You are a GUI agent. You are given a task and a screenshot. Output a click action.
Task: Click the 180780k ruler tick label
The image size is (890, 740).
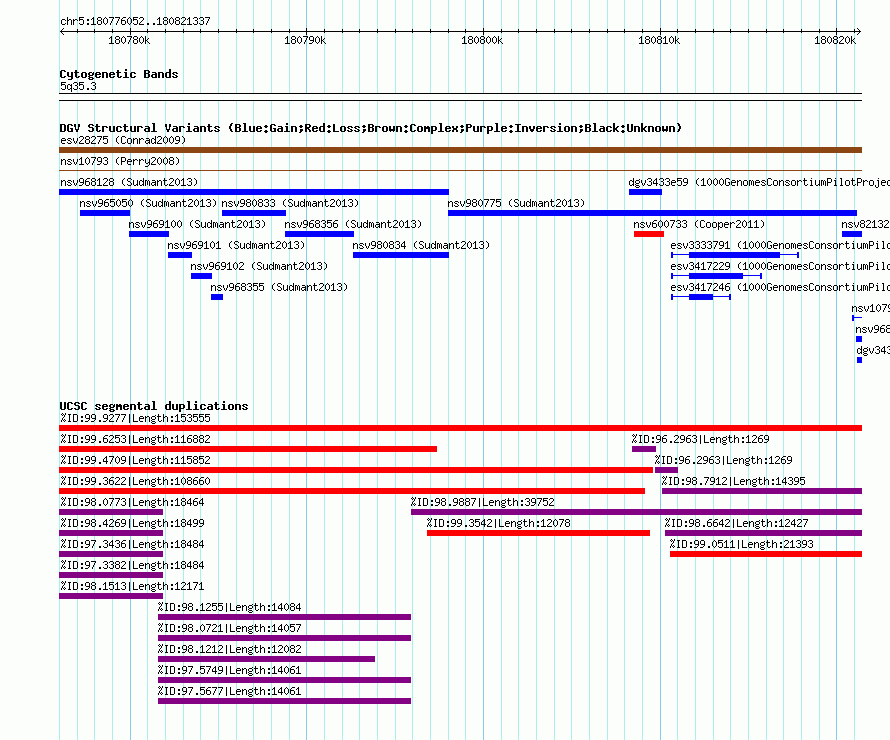pos(129,40)
